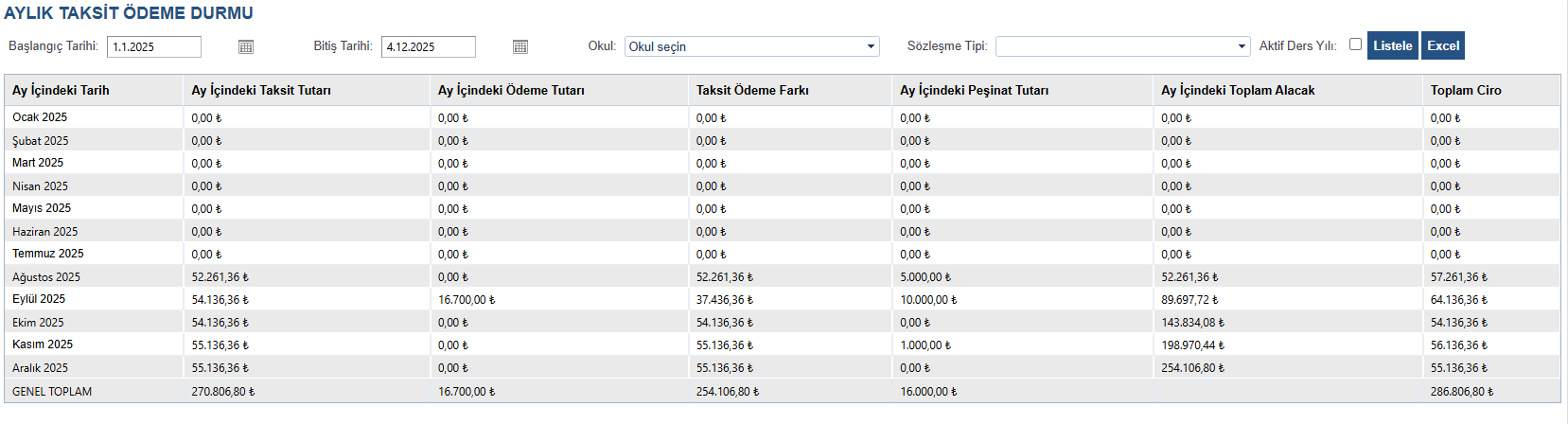Click the Ay İçindeki Toplam Alacak header
Image resolution: width=1568 pixels, height=424 pixels.
click(x=1238, y=91)
